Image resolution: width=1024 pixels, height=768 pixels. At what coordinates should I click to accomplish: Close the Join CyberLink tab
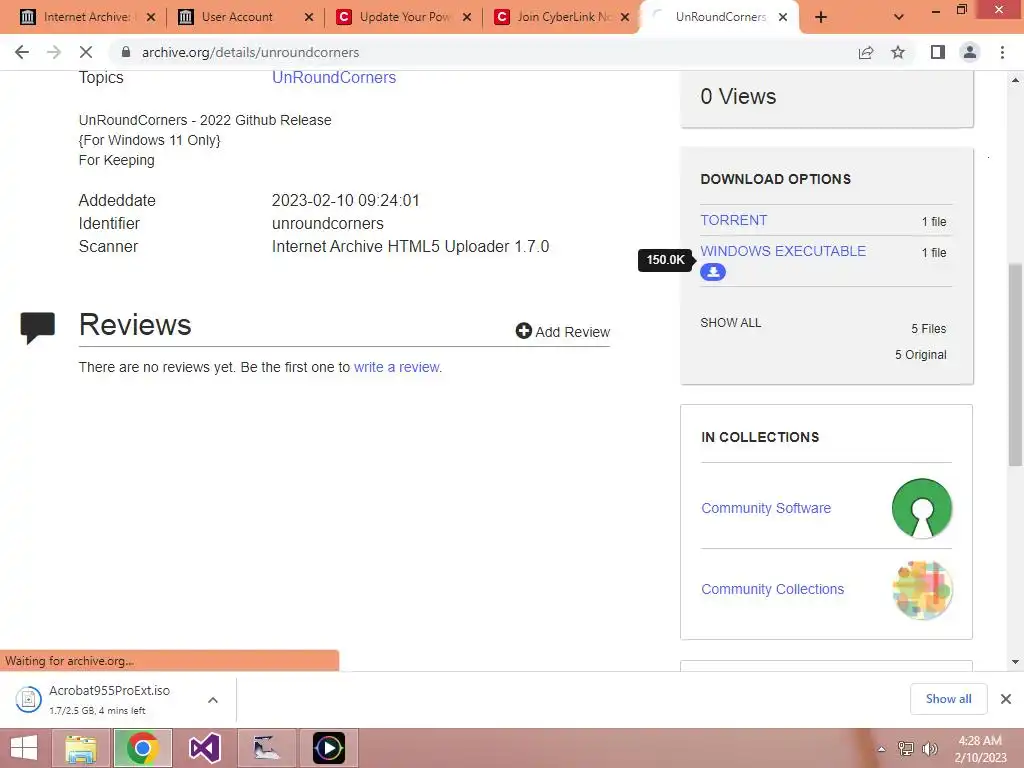coord(625,17)
